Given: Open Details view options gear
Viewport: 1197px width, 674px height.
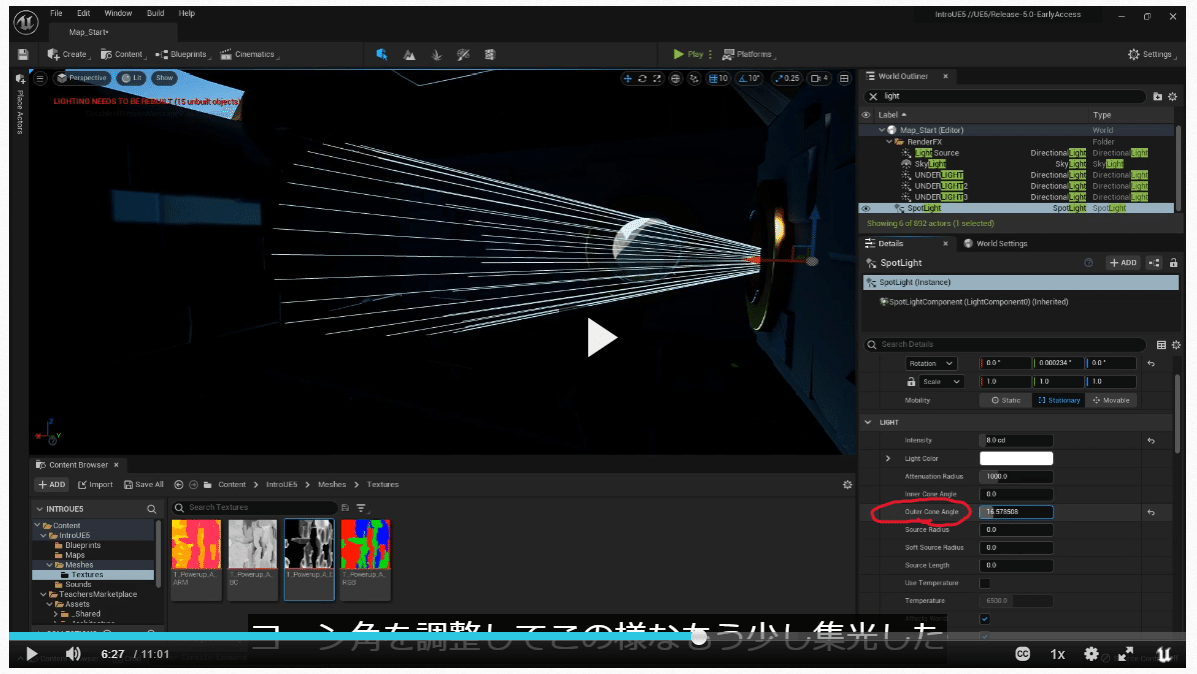Looking at the screenshot, I should click(x=1176, y=345).
